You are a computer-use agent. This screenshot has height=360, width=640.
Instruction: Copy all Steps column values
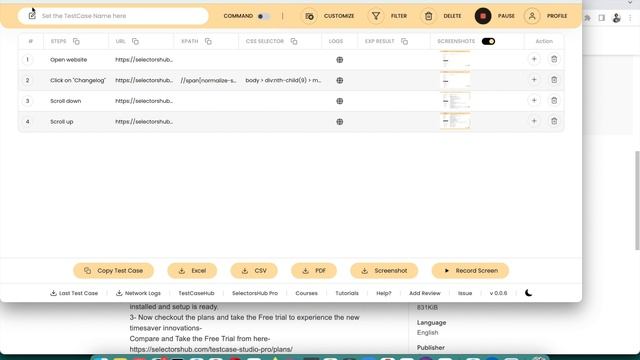[x=76, y=41]
